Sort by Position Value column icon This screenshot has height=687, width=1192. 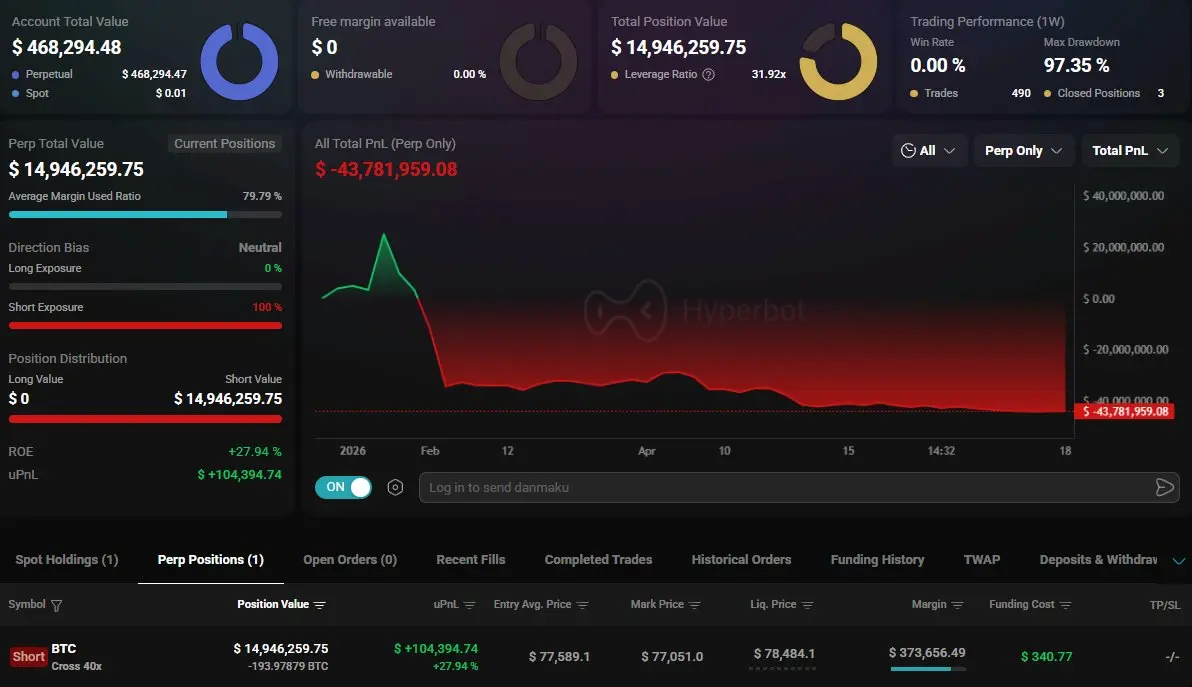coord(319,605)
